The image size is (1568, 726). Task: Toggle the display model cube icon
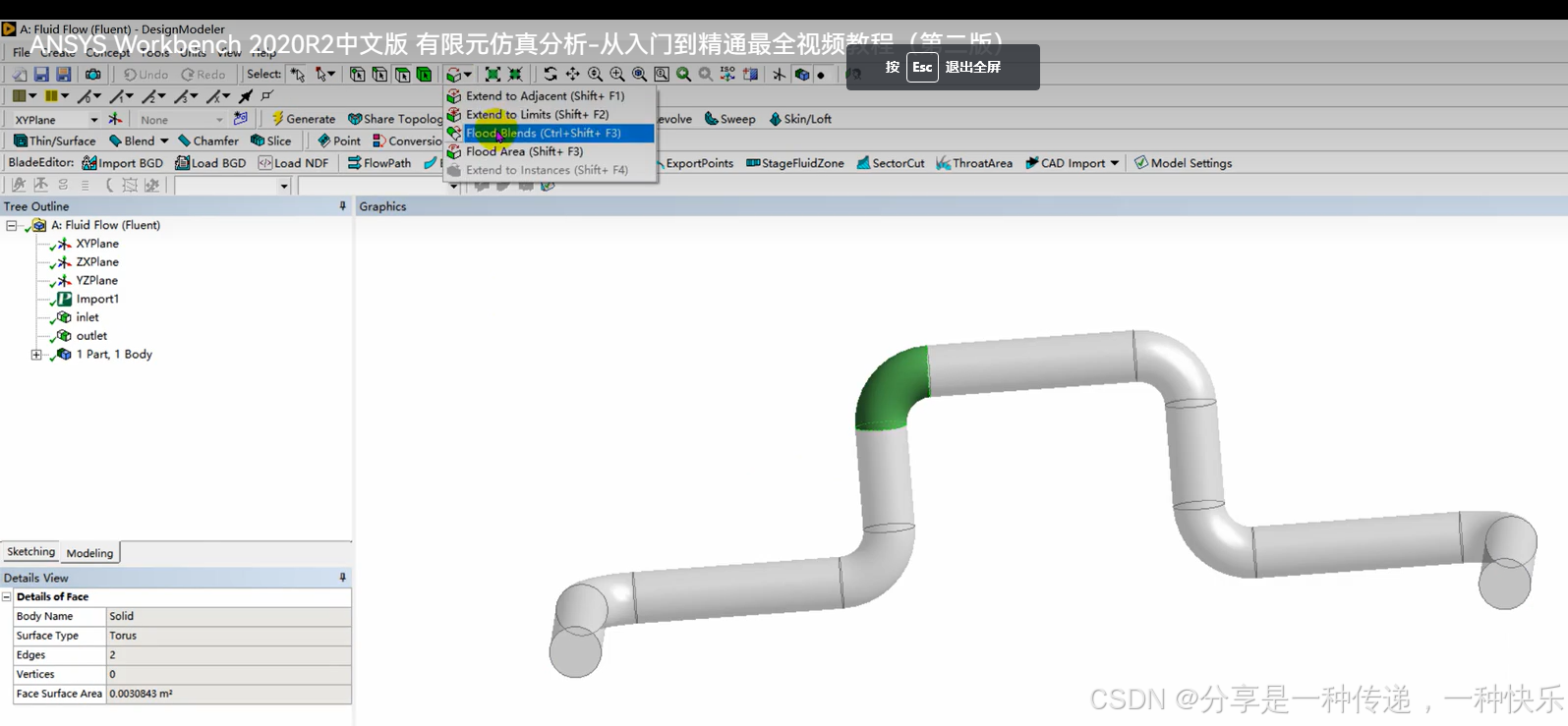802,74
